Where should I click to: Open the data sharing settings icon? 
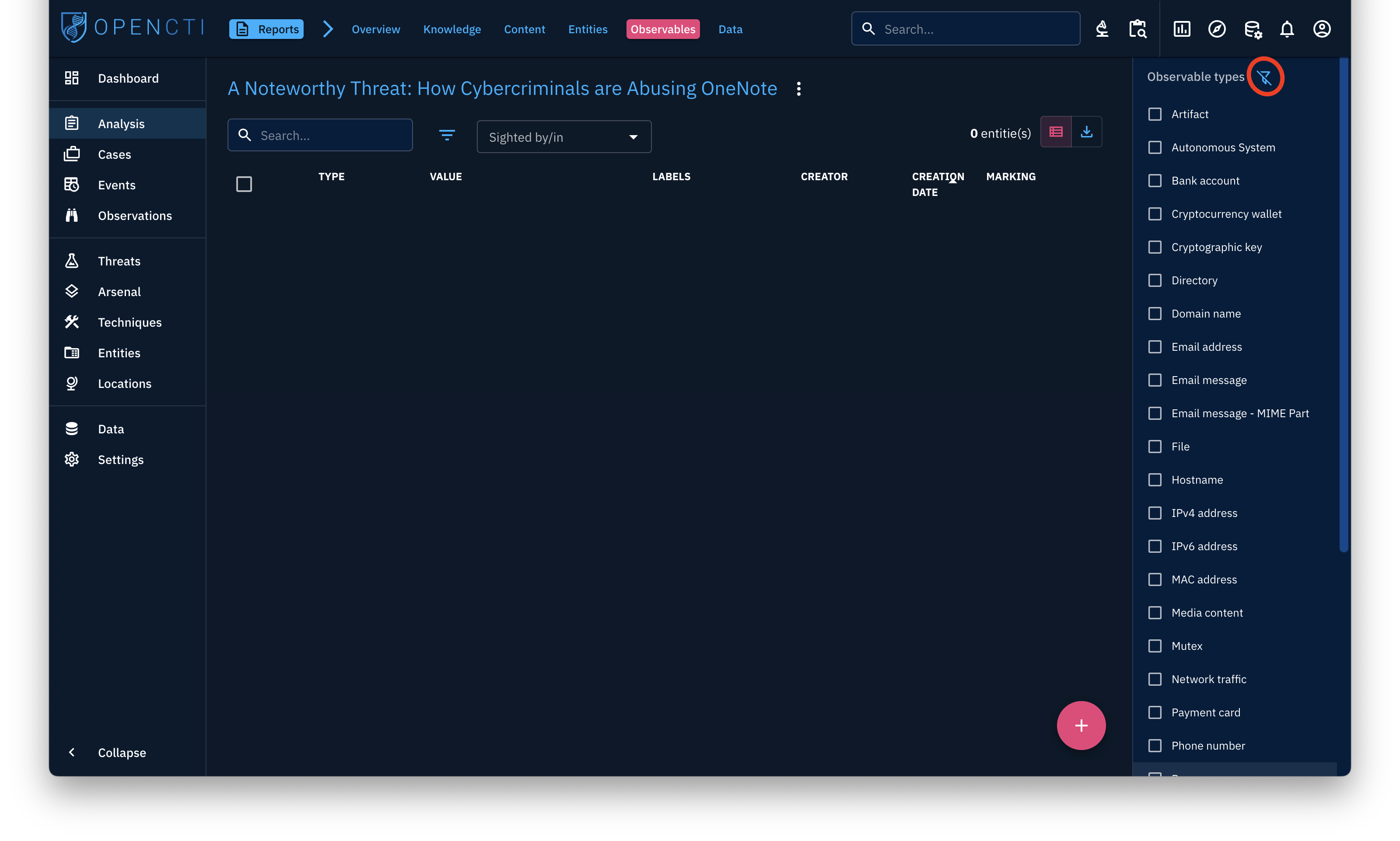tap(1252, 29)
